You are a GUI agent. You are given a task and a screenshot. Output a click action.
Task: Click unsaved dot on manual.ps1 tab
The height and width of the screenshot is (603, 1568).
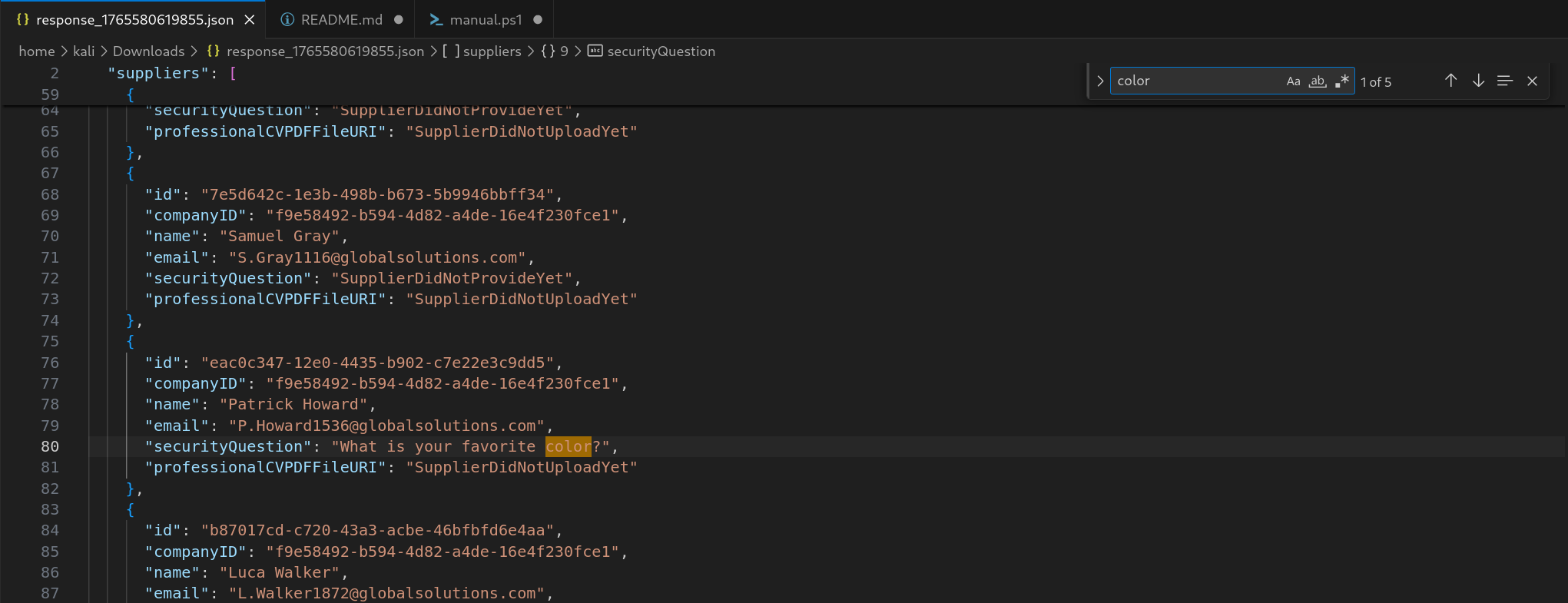coord(538,20)
